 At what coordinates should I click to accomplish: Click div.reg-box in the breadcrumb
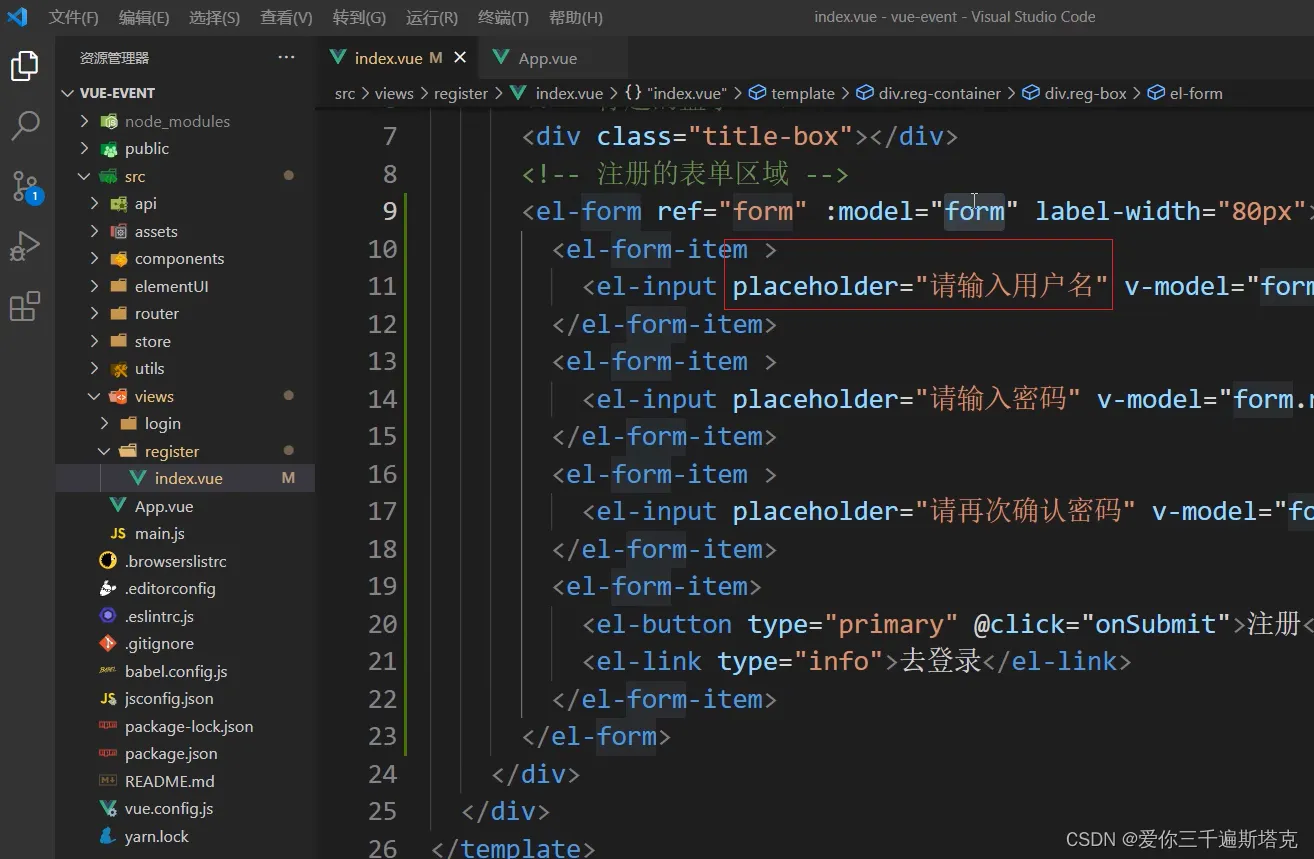pyautogui.click(x=1085, y=93)
